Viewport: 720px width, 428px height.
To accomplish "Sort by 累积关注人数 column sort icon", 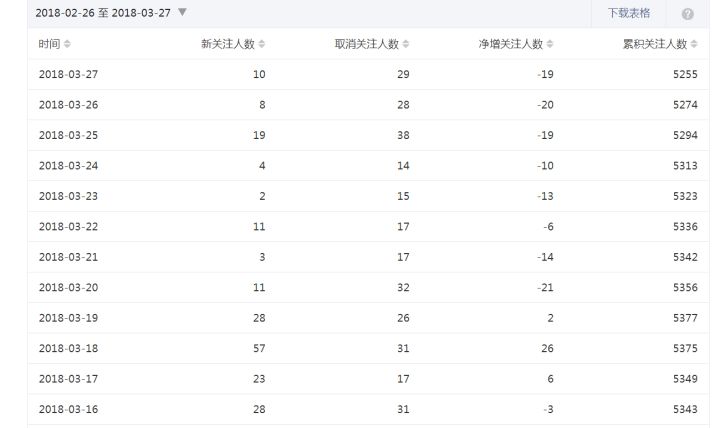I will [x=694, y=44].
